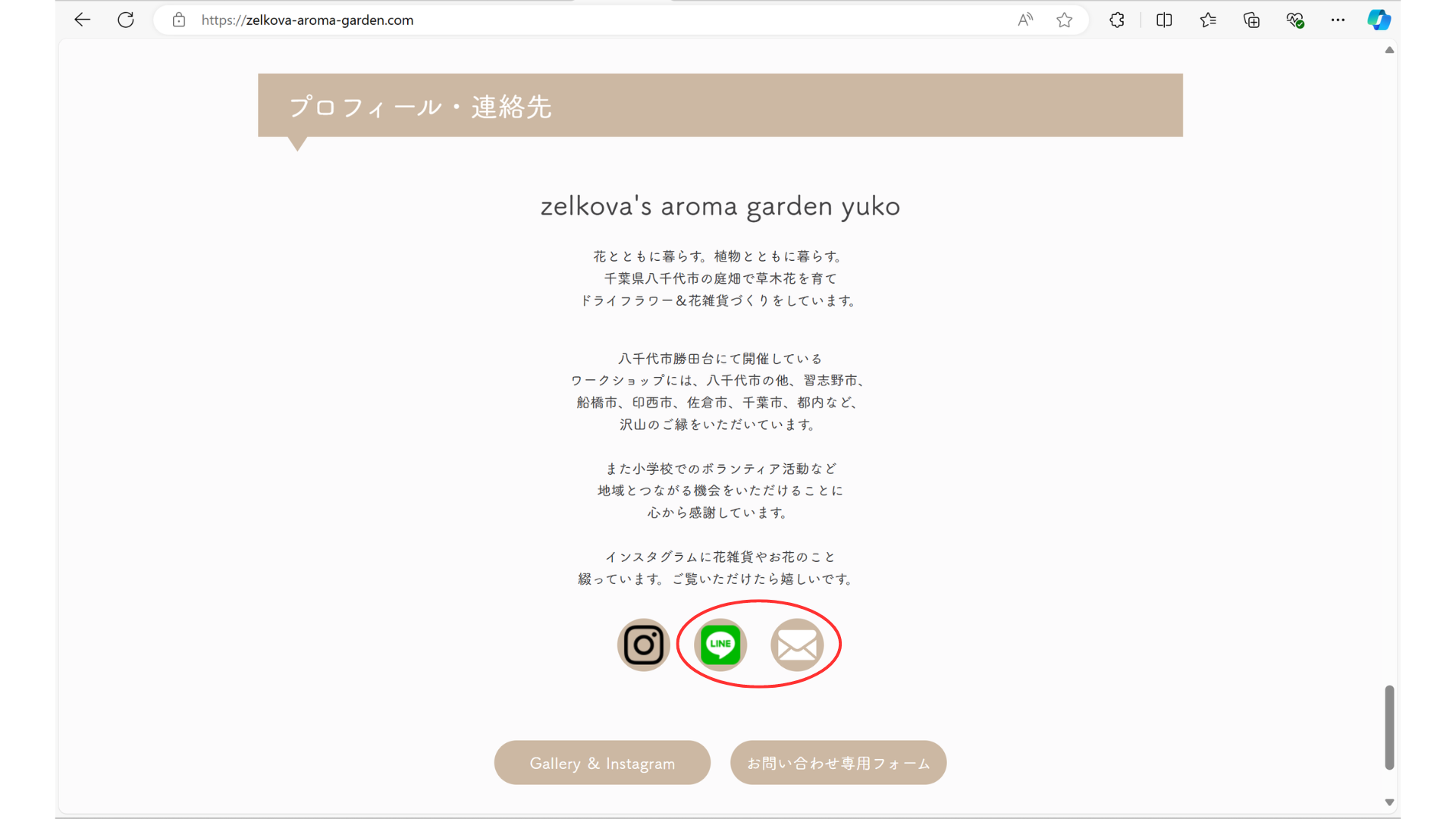Viewport: 1456px width, 819px height.
Task: Add this page to favorites with the star icon
Action: coord(1065,20)
